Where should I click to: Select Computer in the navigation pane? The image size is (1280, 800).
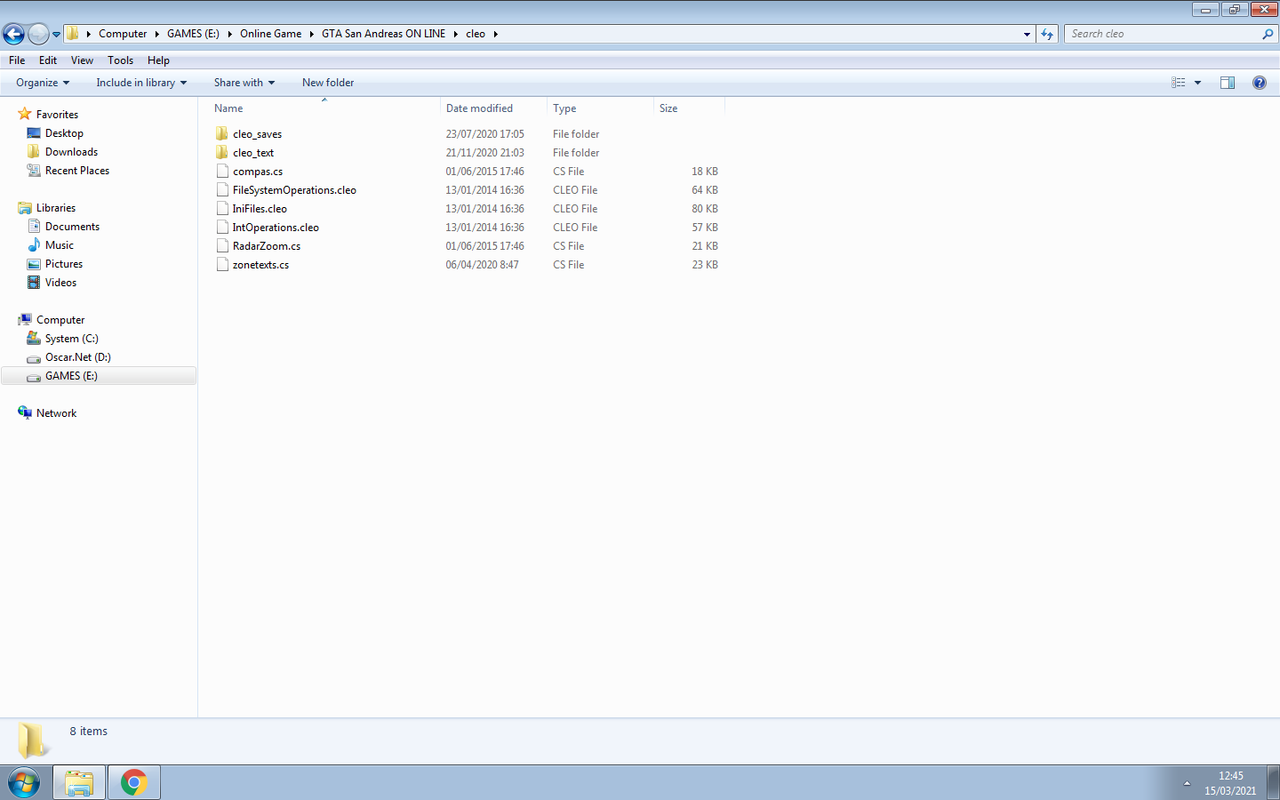click(60, 320)
